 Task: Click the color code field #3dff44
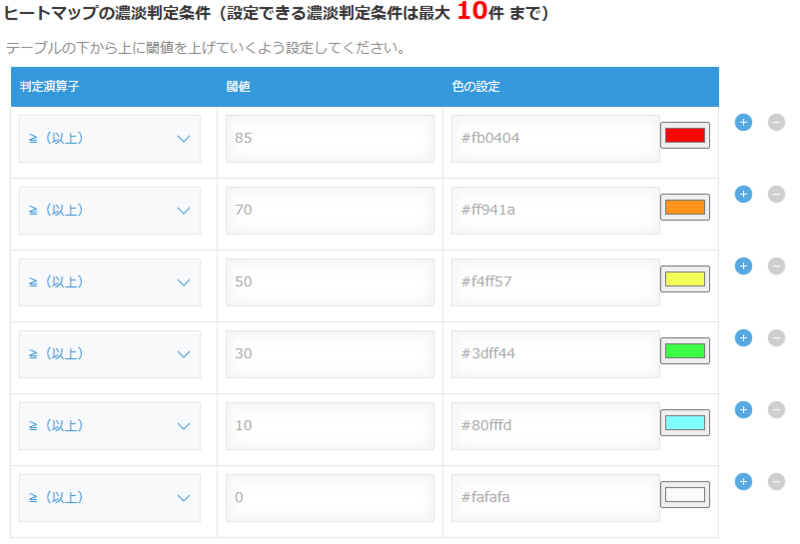[x=555, y=354]
